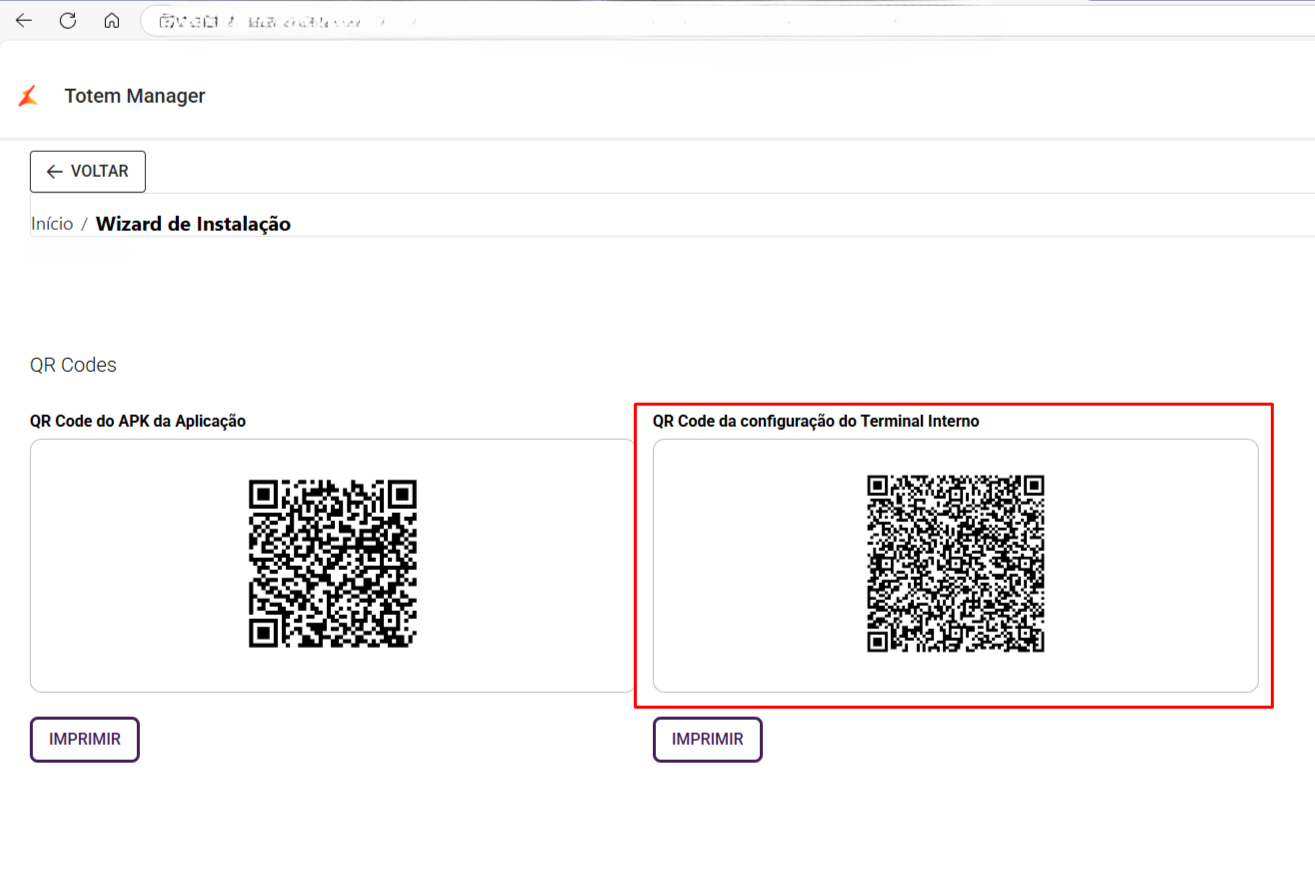Print the APK da Aplicação QR code
This screenshot has width=1315, height=880.
(x=85, y=740)
